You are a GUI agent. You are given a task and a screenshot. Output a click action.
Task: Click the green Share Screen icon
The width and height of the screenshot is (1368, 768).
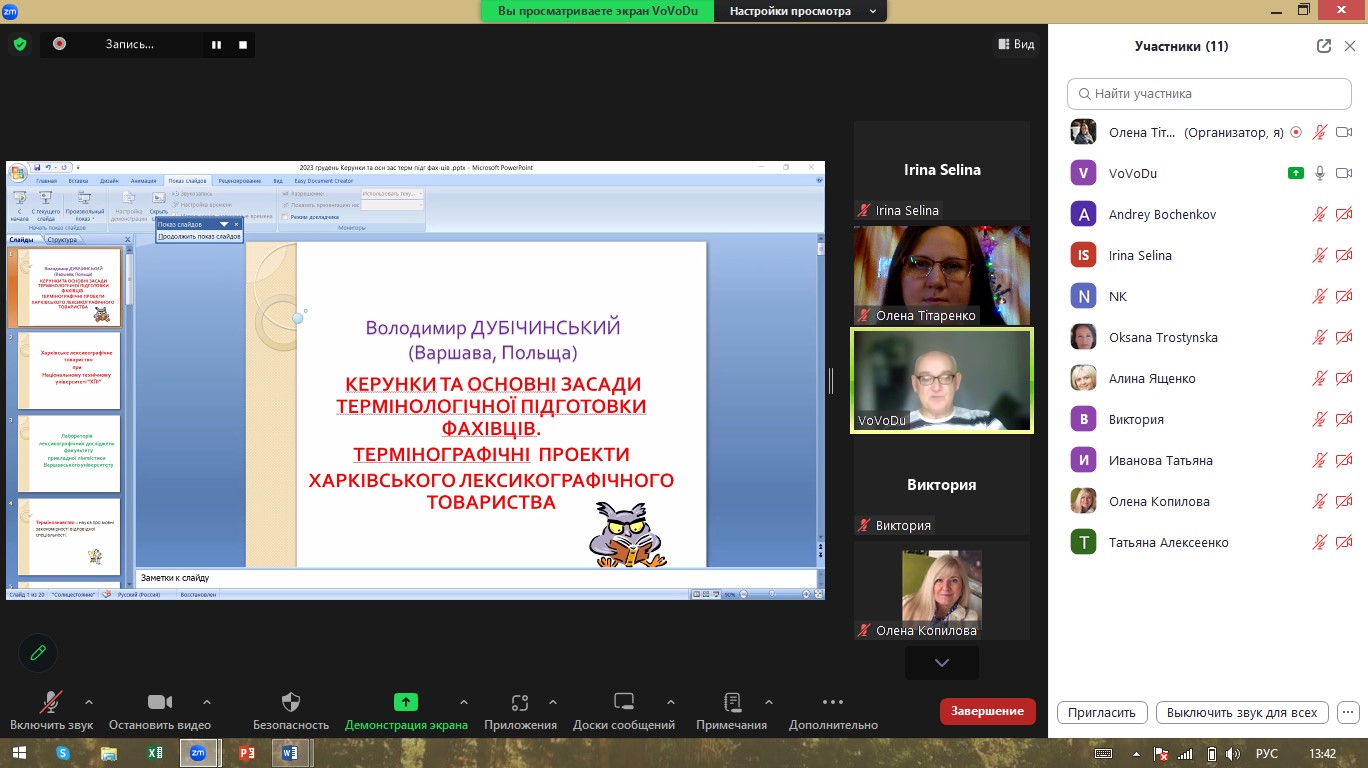click(x=406, y=702)
